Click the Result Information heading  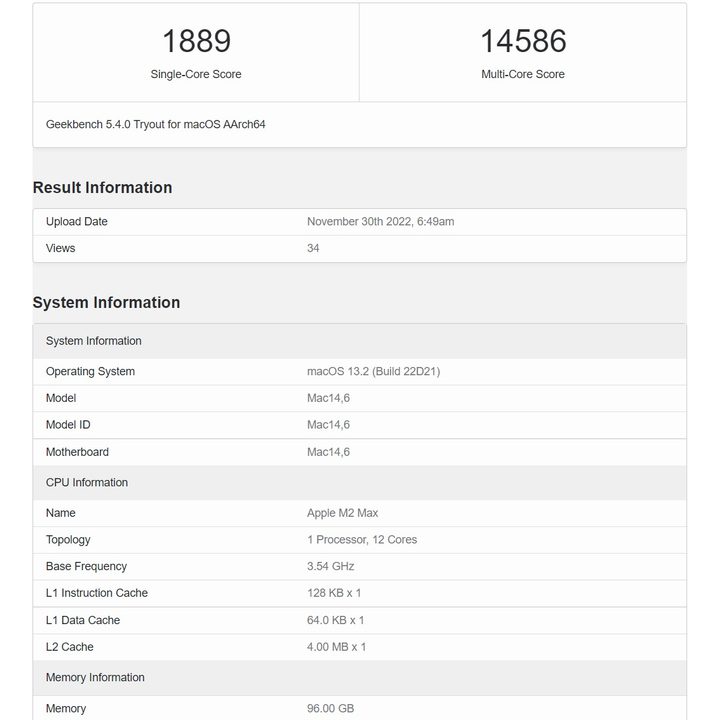pyautogui.click(x=102, y=187)
